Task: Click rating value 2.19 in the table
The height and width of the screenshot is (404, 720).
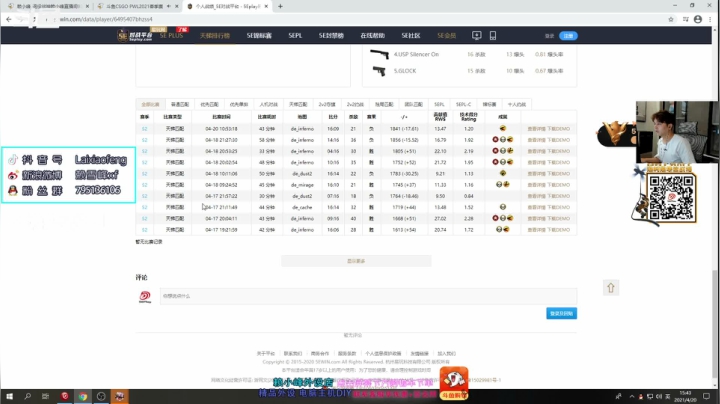Action: click(468, 151)
